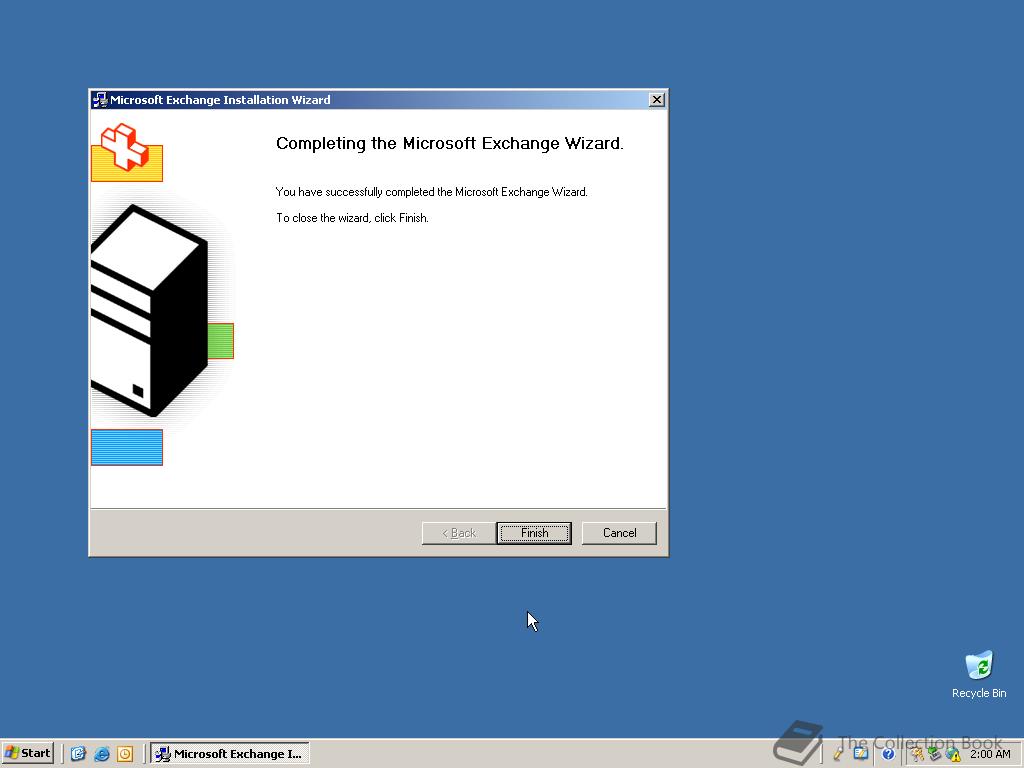
Task: Select the Microsoft Exchange I... taskbar button
Action: [x=230, y=754]
